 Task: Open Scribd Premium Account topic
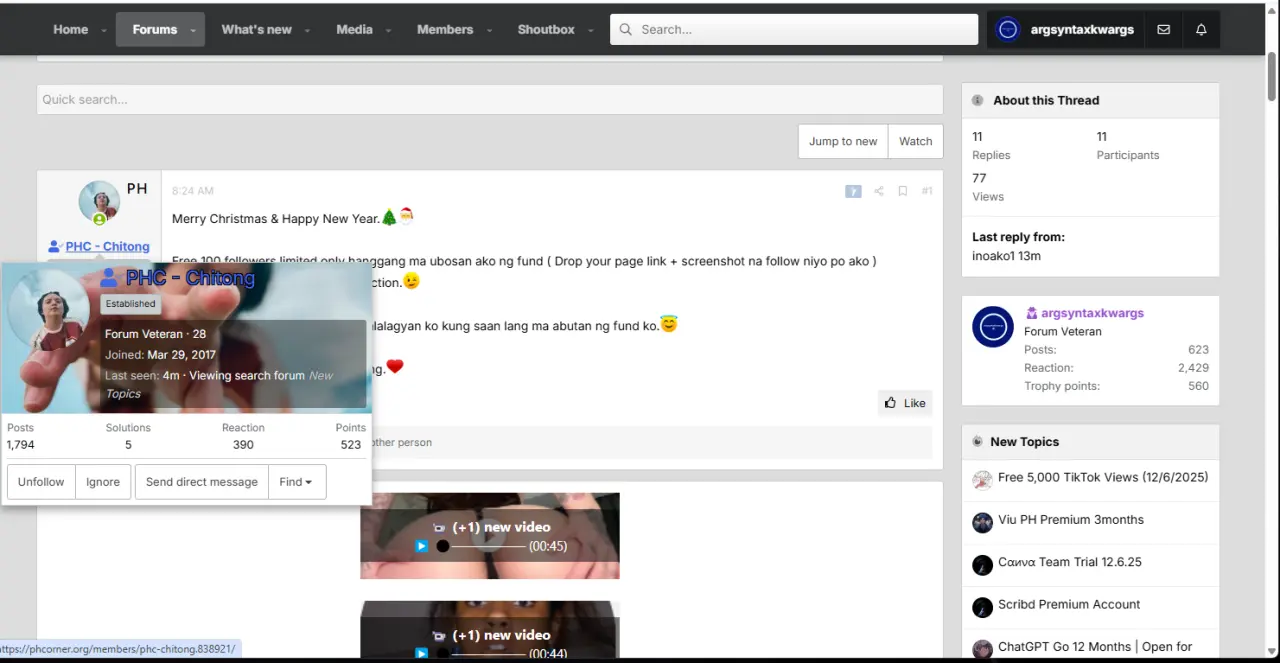(1069, 604)
